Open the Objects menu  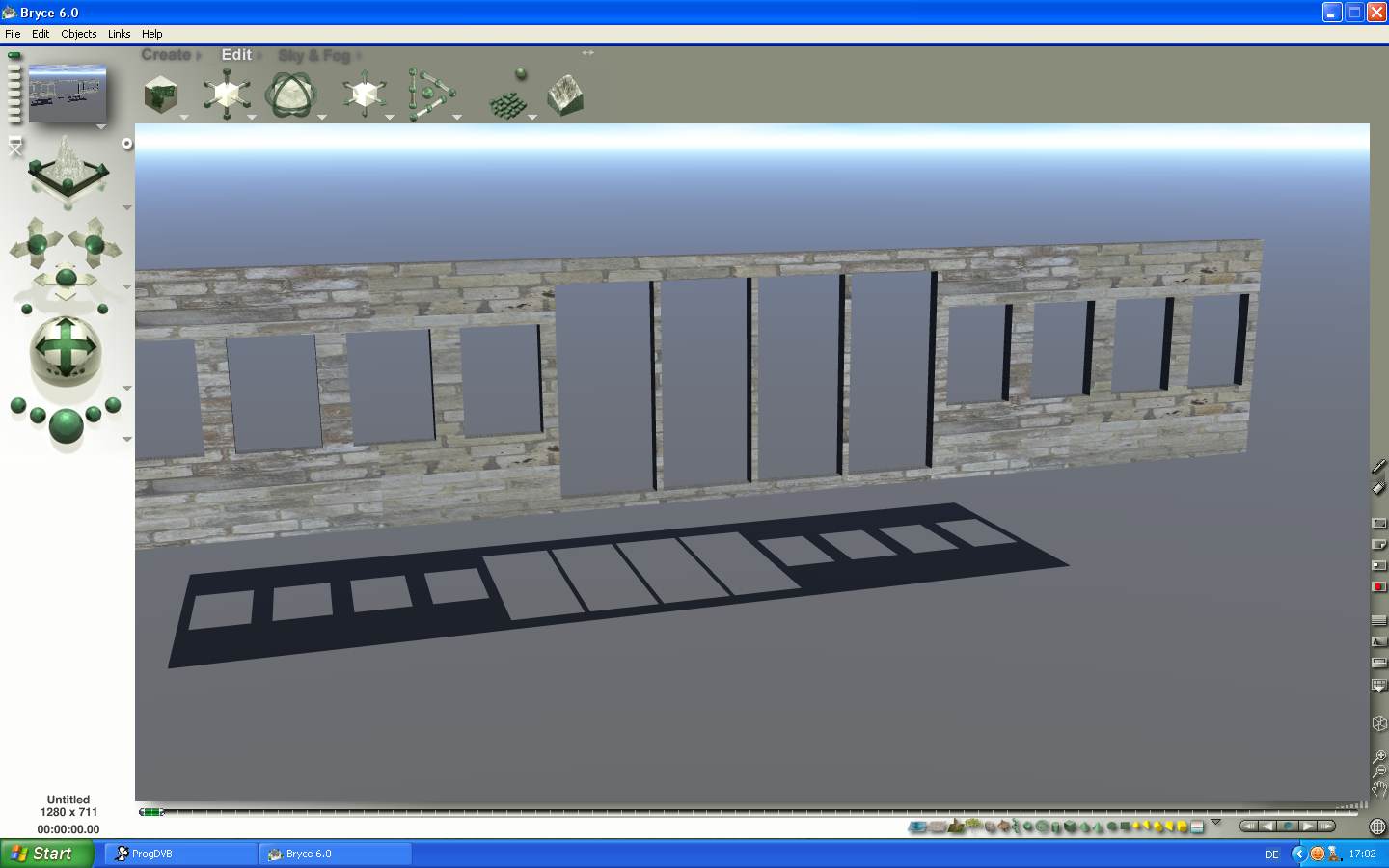[79, 34]
